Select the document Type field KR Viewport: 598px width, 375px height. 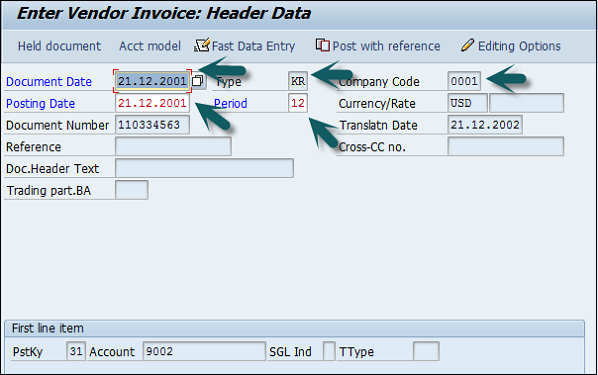[298, 81]
